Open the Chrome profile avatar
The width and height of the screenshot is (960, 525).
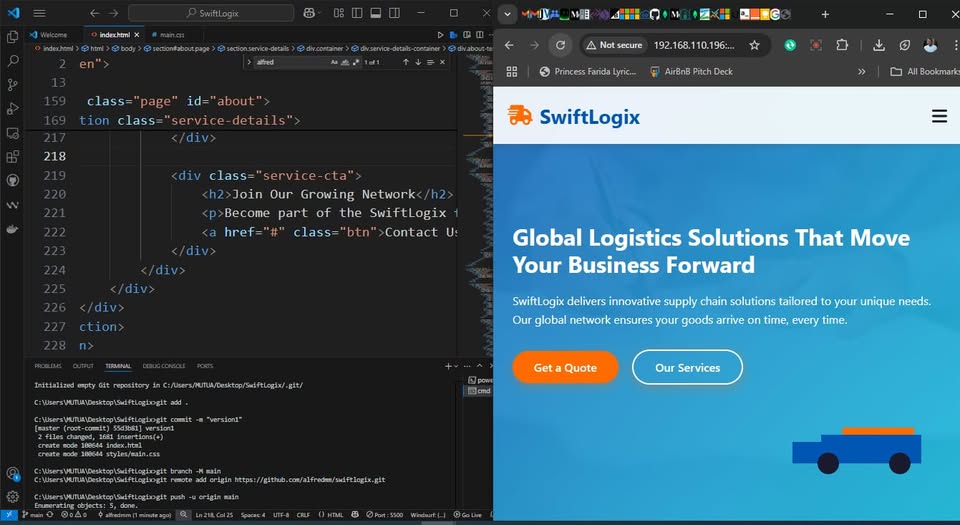[930, 45]
